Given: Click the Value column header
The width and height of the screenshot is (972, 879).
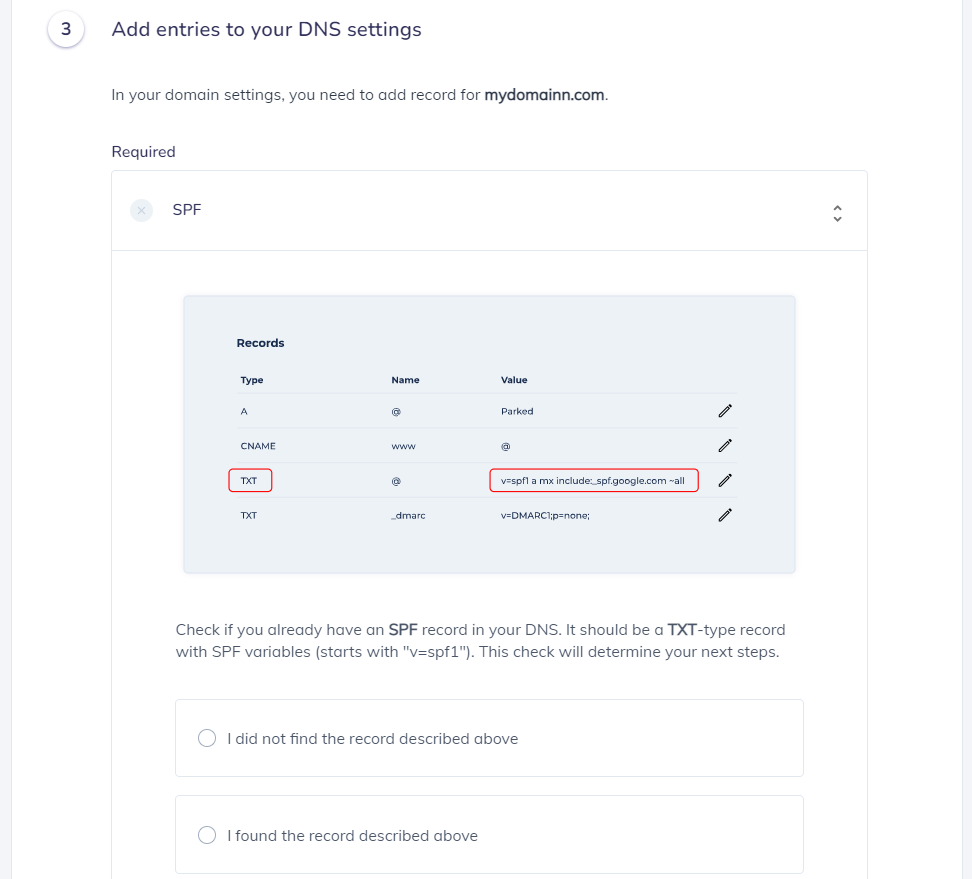Looking at the screenshot, I should point(514,380).
